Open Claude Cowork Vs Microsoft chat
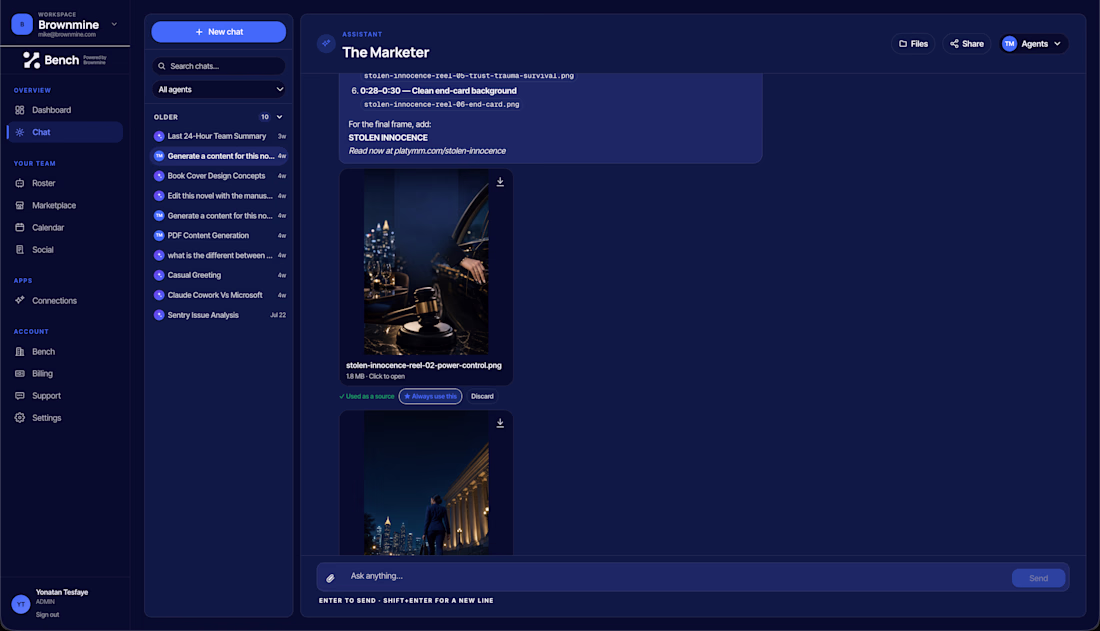1100x631 pixels. pyautogui.click(x=219, y=295)
